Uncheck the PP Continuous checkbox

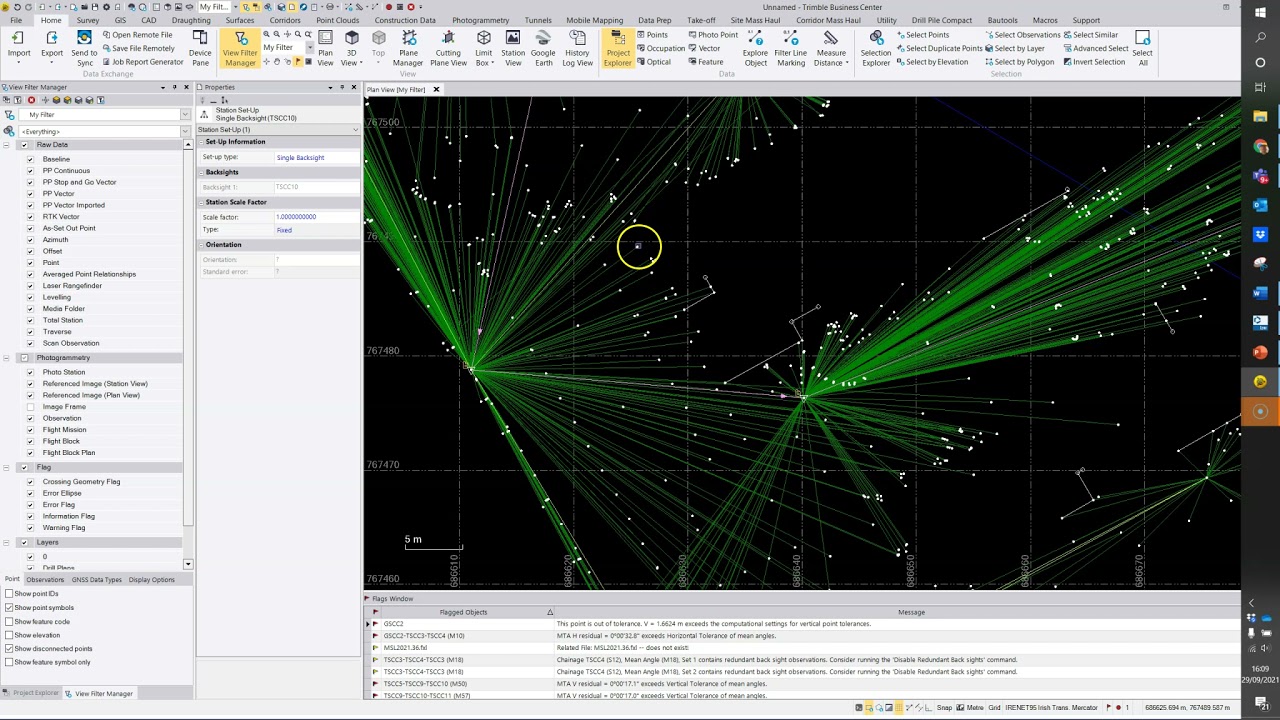point(30,171)
